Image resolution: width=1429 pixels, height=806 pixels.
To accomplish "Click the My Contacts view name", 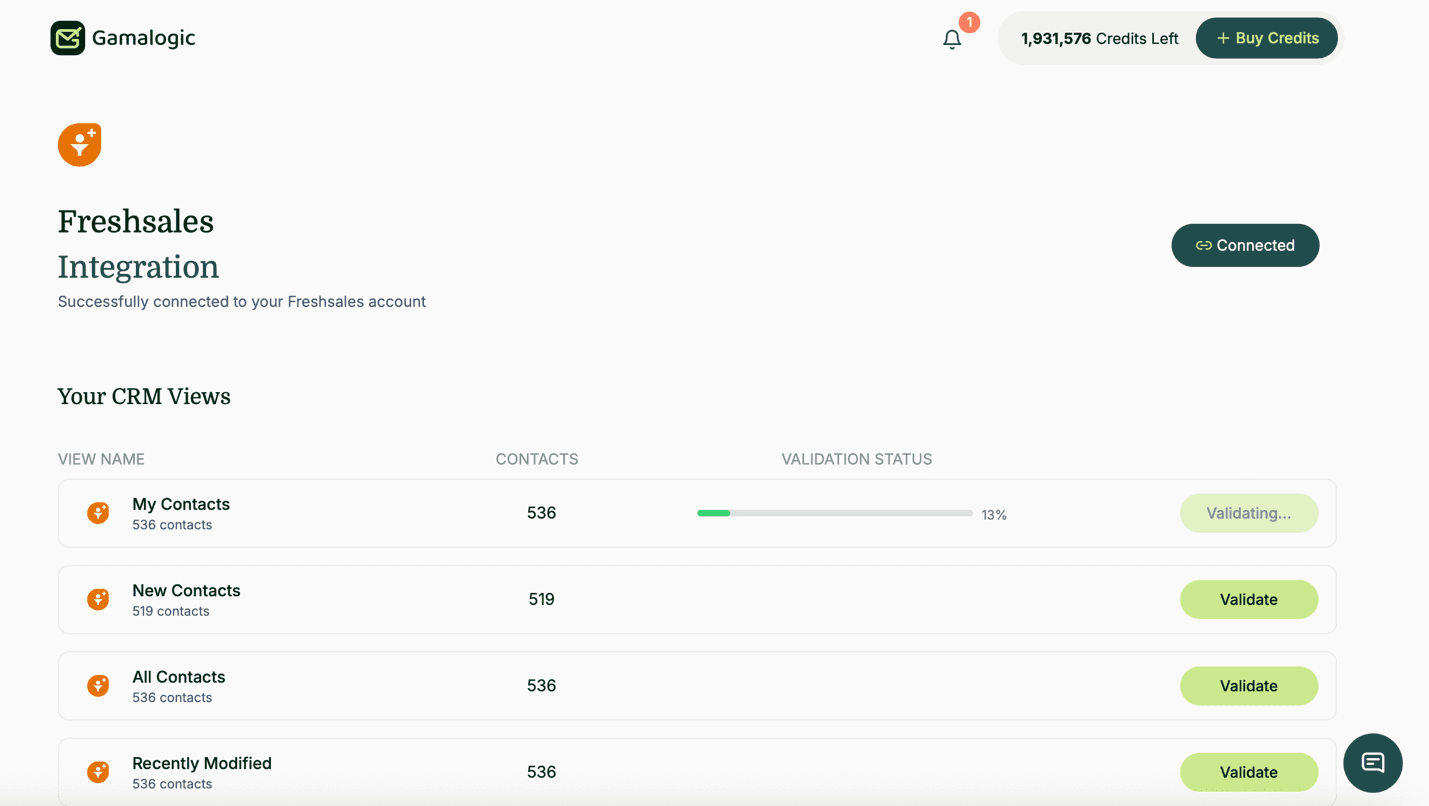I will (181, 504).
